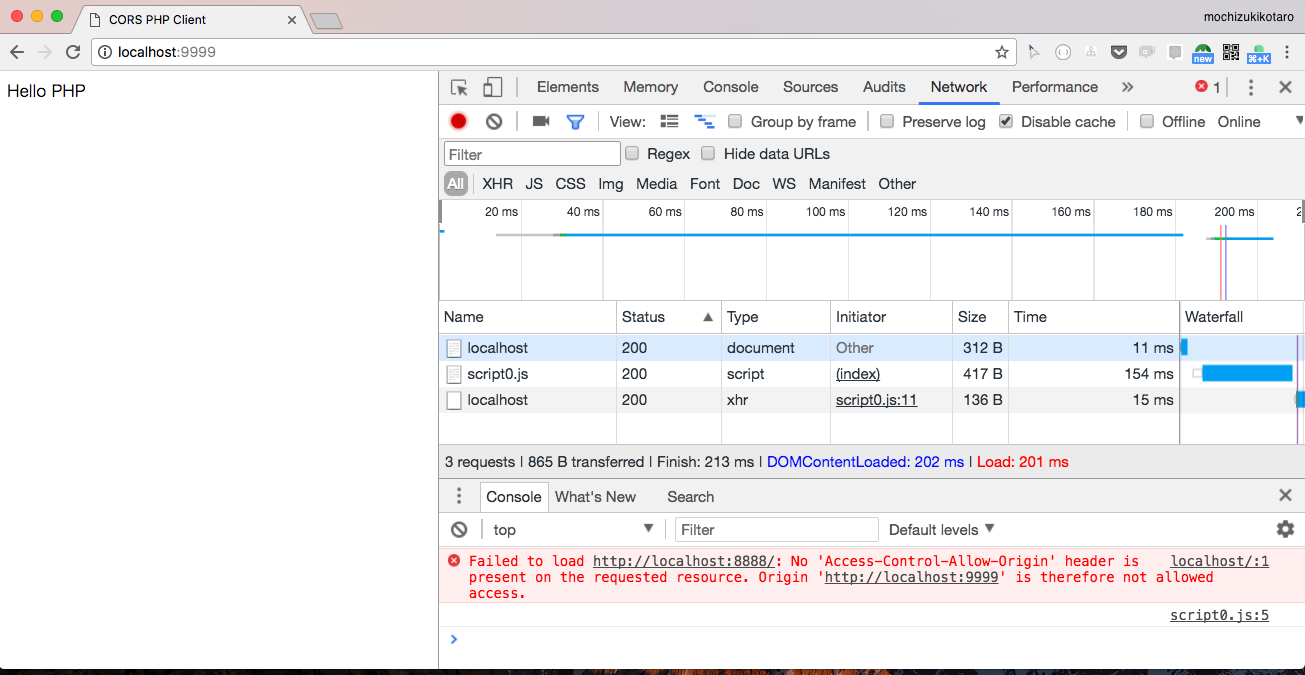
Task: Click inside the network Filter input field
Action: [x=531, y=153]
